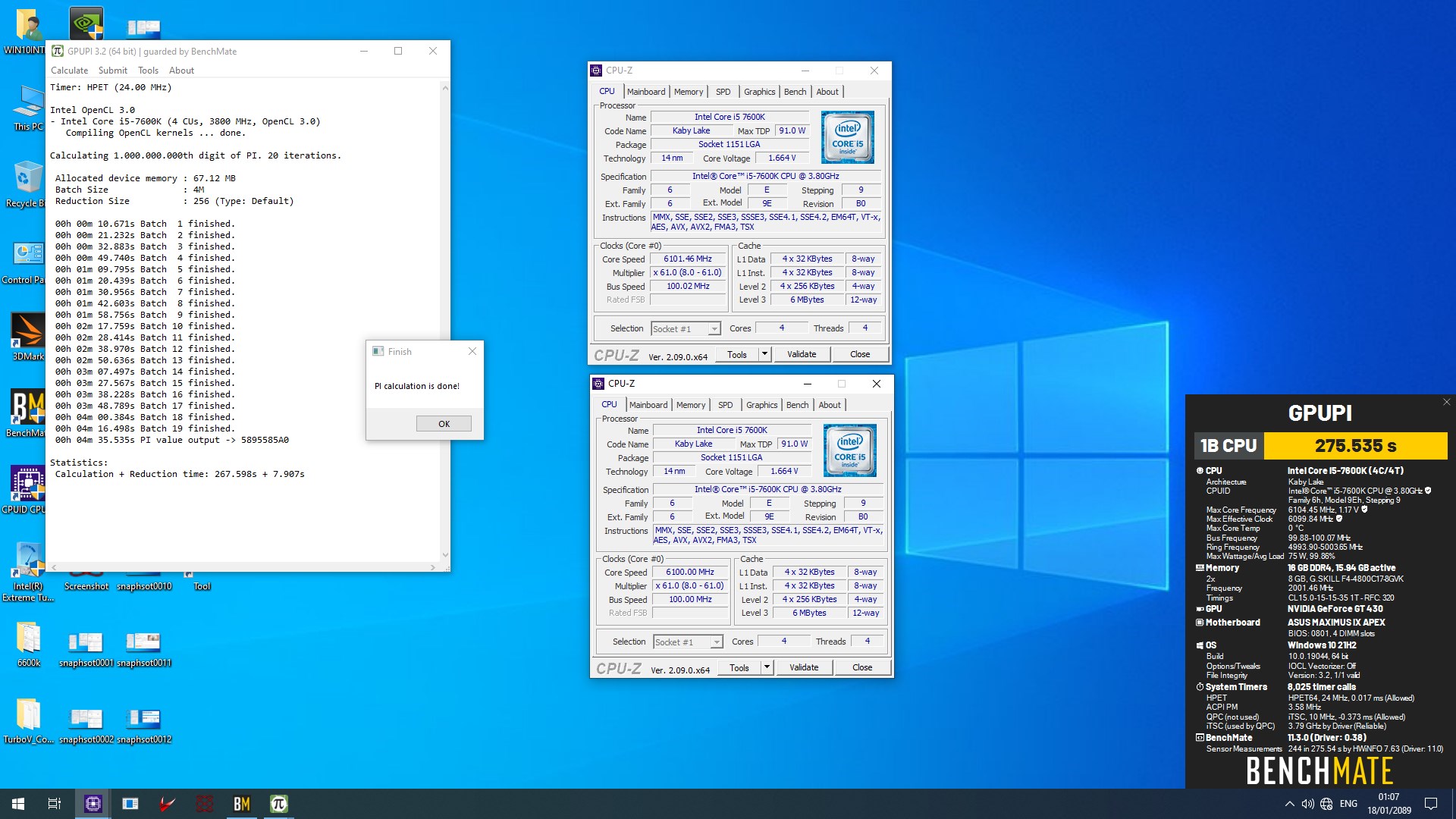1456x819 pixels.
Task: Switch to GPUPI taskbar icon
Action: 279,804
